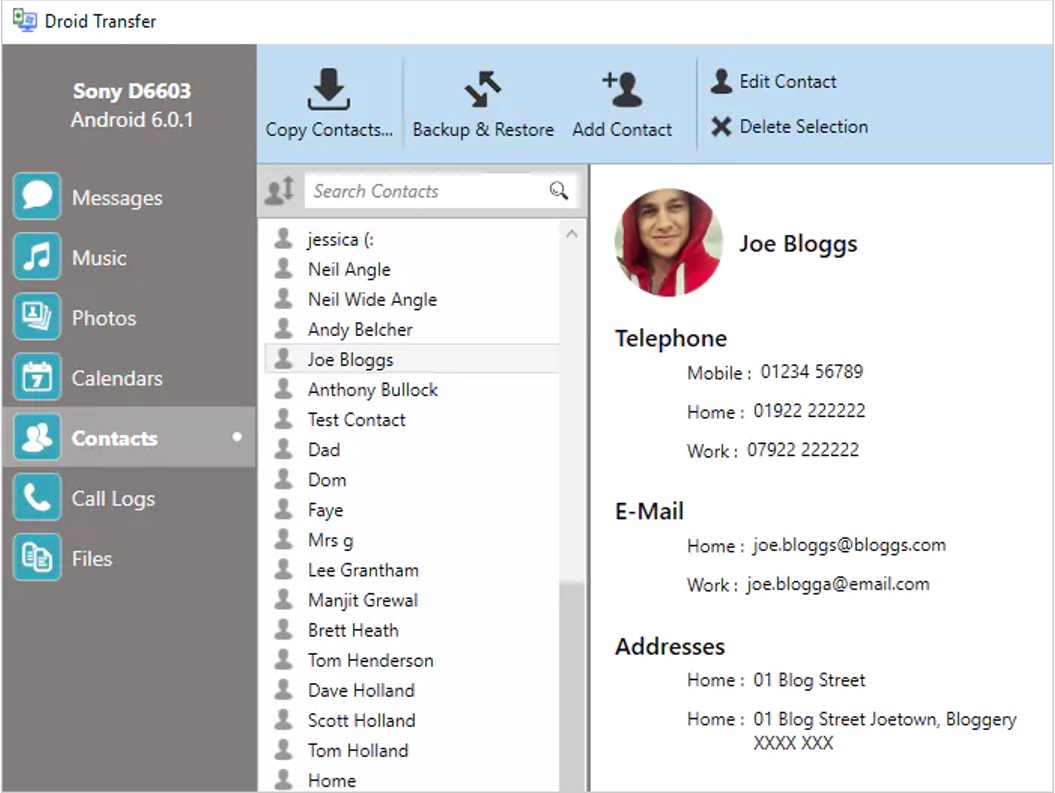Click Delete Selection button
The width and height of the screenshot is (1055, 793).
pyautogui.click(x=790, y=126)
